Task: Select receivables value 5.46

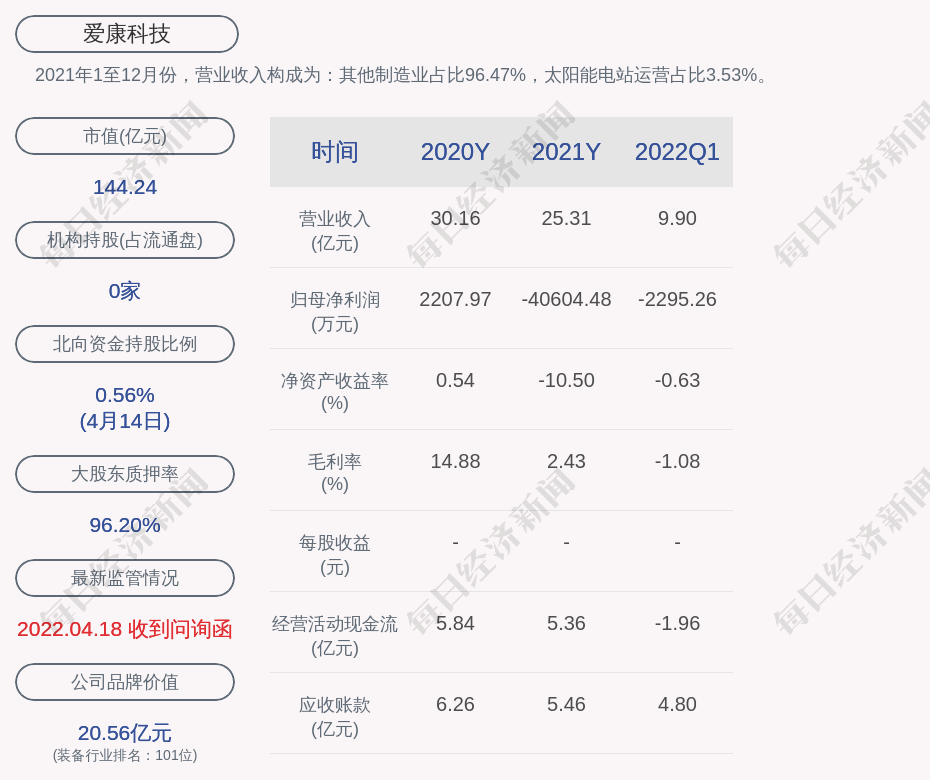Action: click(566, 704)
